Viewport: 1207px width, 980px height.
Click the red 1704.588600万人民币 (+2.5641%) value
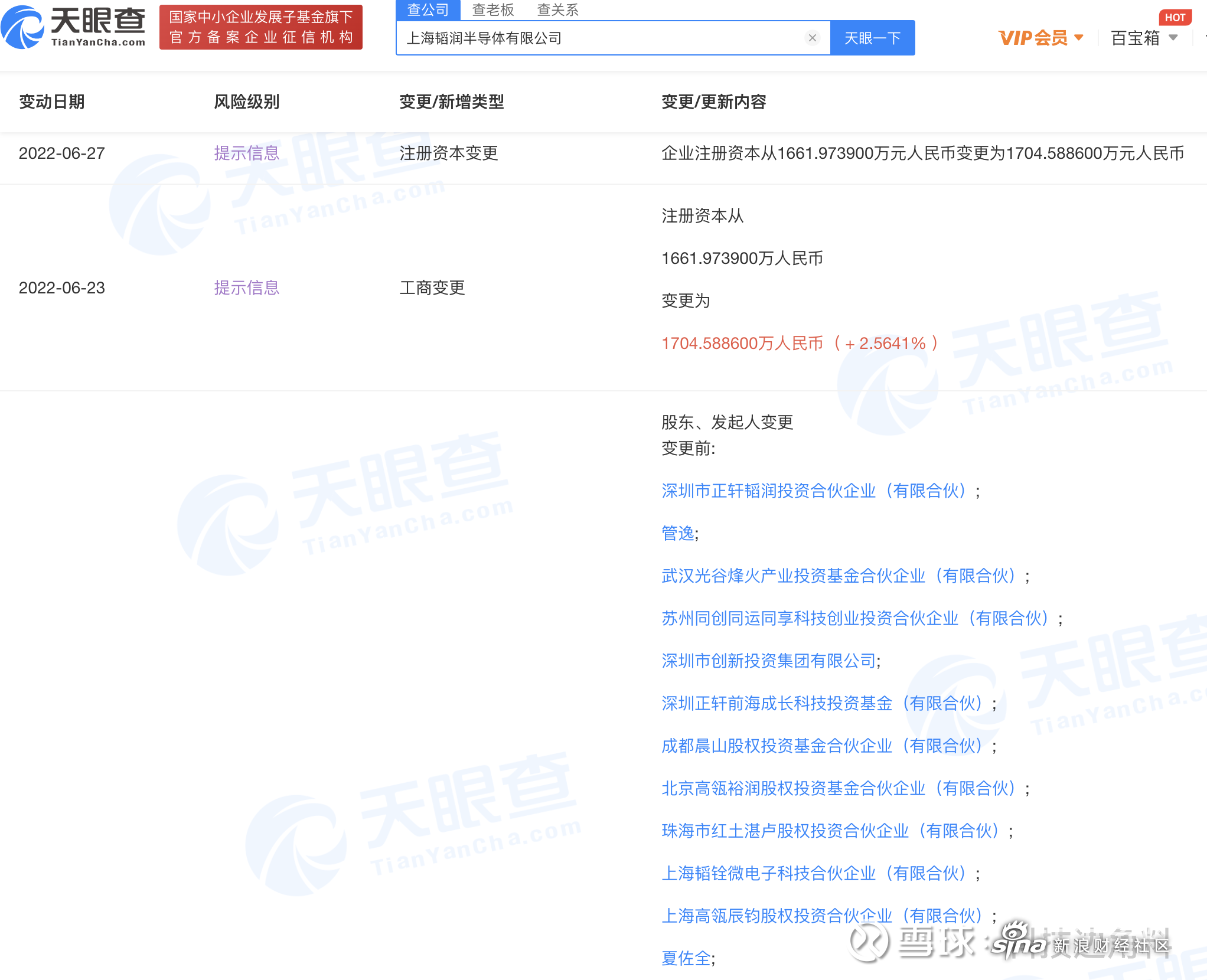pos(800,344)
